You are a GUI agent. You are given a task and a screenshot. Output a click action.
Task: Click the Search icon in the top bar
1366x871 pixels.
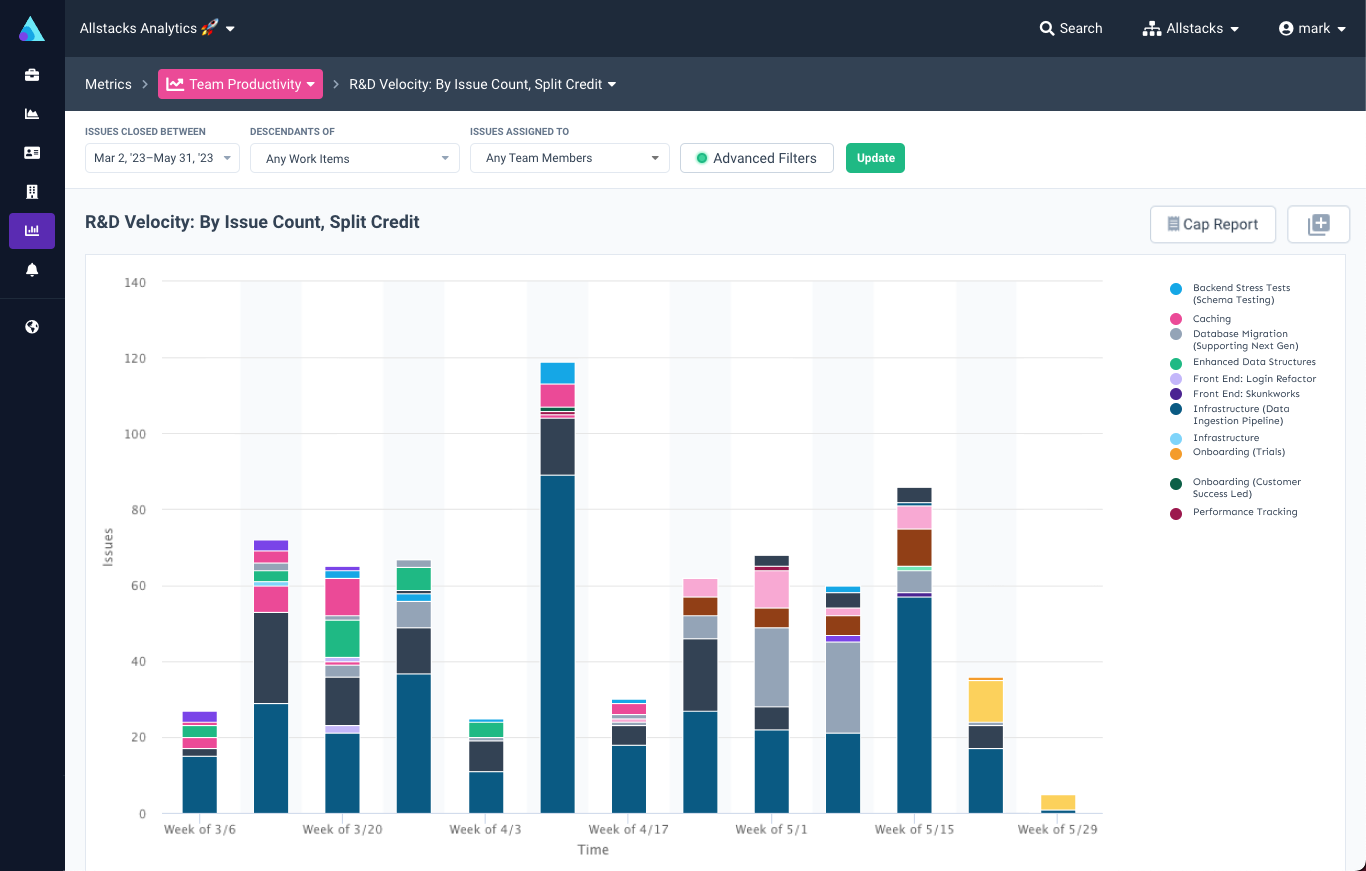pos(1046,29)
